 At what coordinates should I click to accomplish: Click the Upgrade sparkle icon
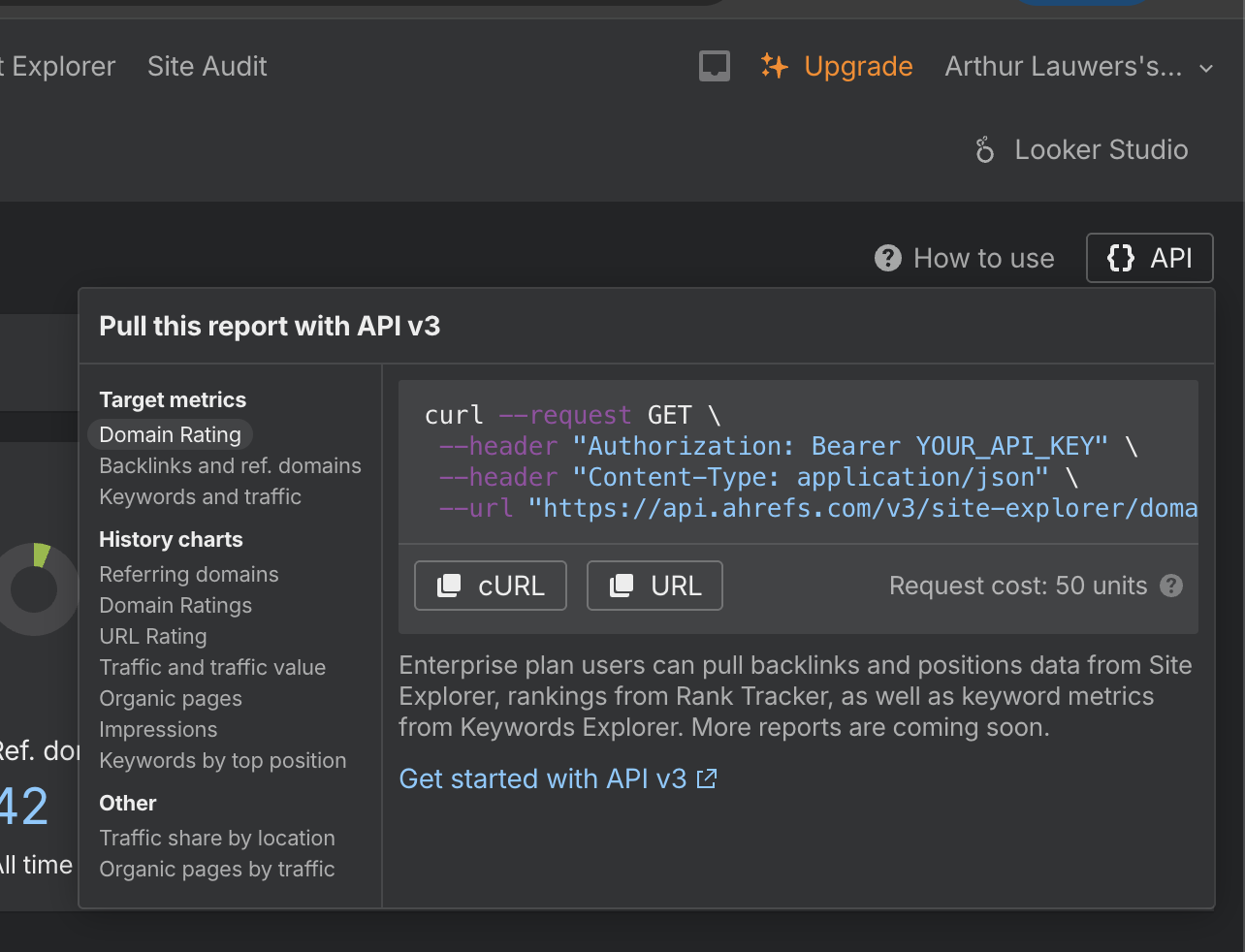click(x=774, y=66)
